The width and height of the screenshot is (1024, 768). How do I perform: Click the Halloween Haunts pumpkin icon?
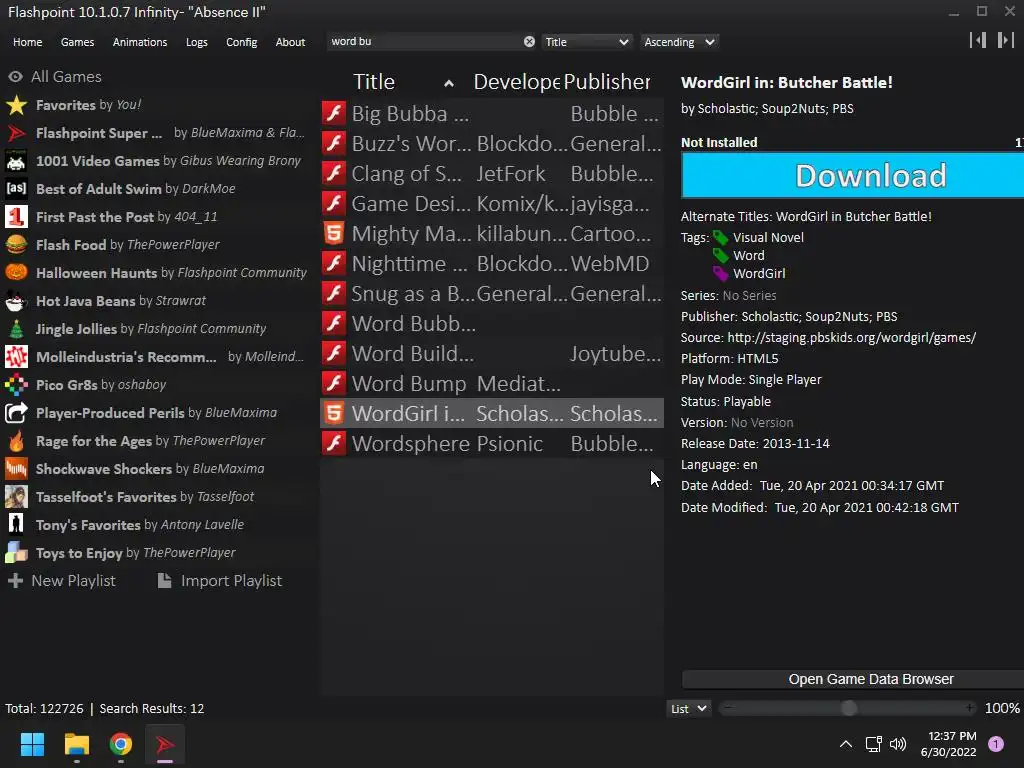click(16, 273)
